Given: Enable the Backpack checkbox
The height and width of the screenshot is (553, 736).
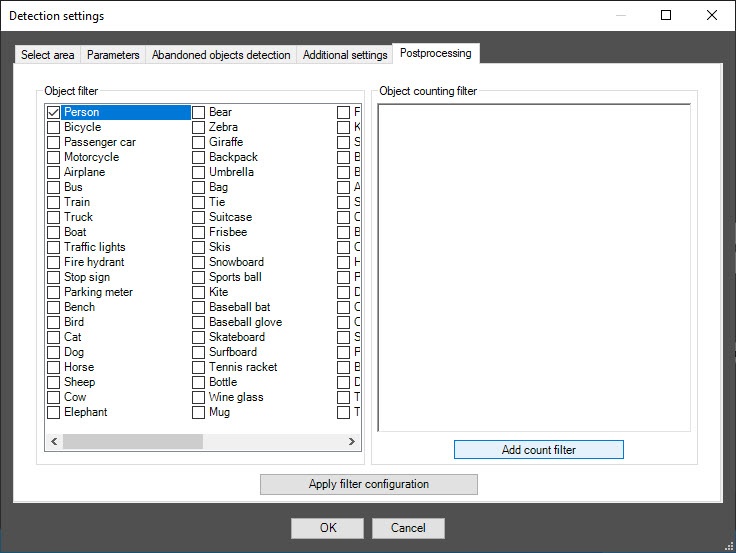Looking at the screenshot, I should (199, 158).
